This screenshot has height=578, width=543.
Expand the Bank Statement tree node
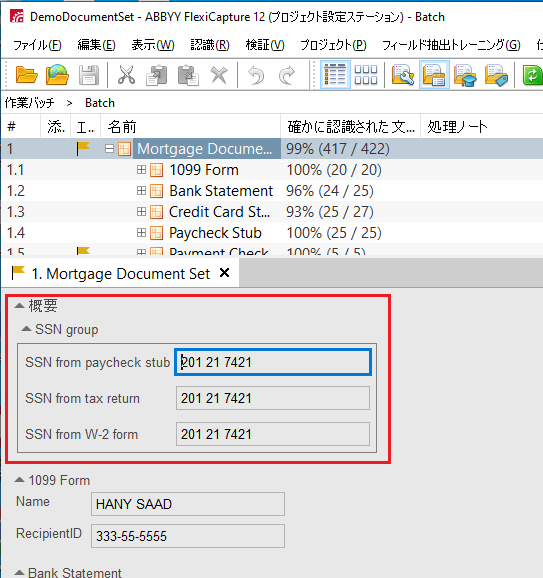tap(141, 191)
